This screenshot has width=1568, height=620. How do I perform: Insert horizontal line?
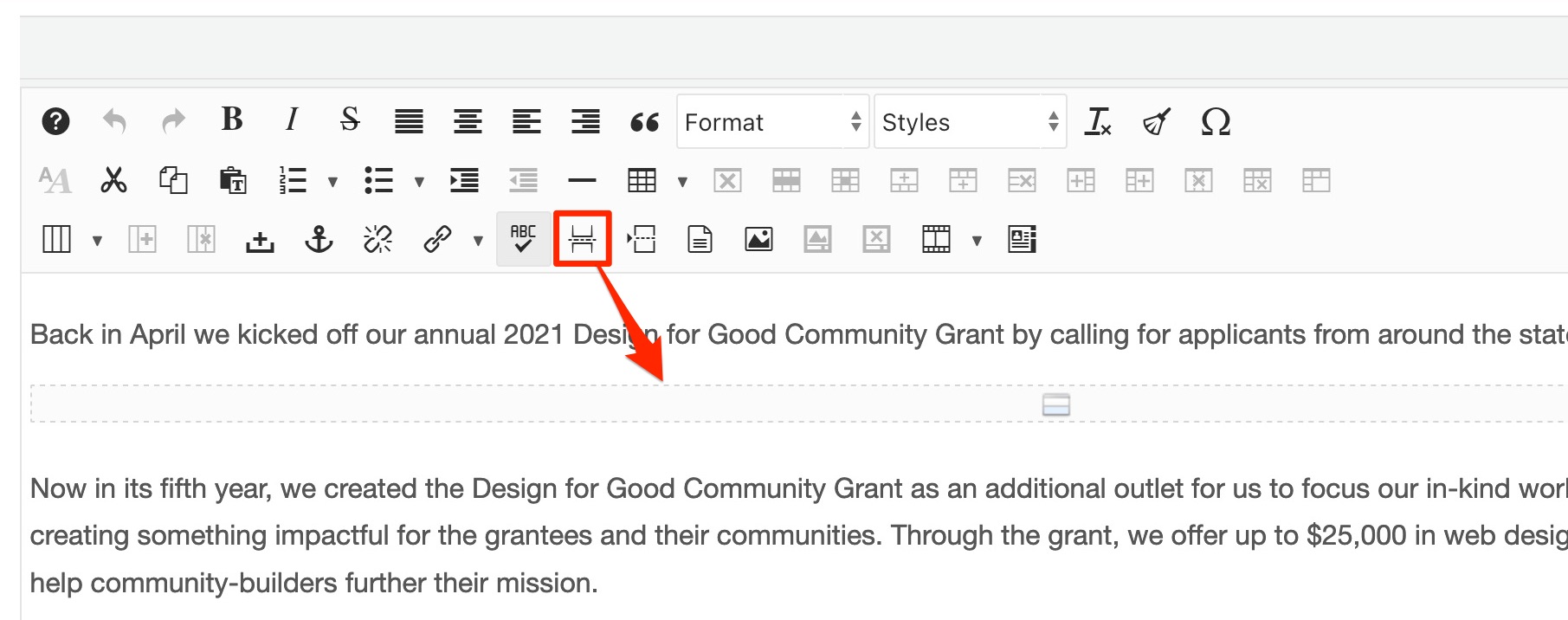coord(582,180)
